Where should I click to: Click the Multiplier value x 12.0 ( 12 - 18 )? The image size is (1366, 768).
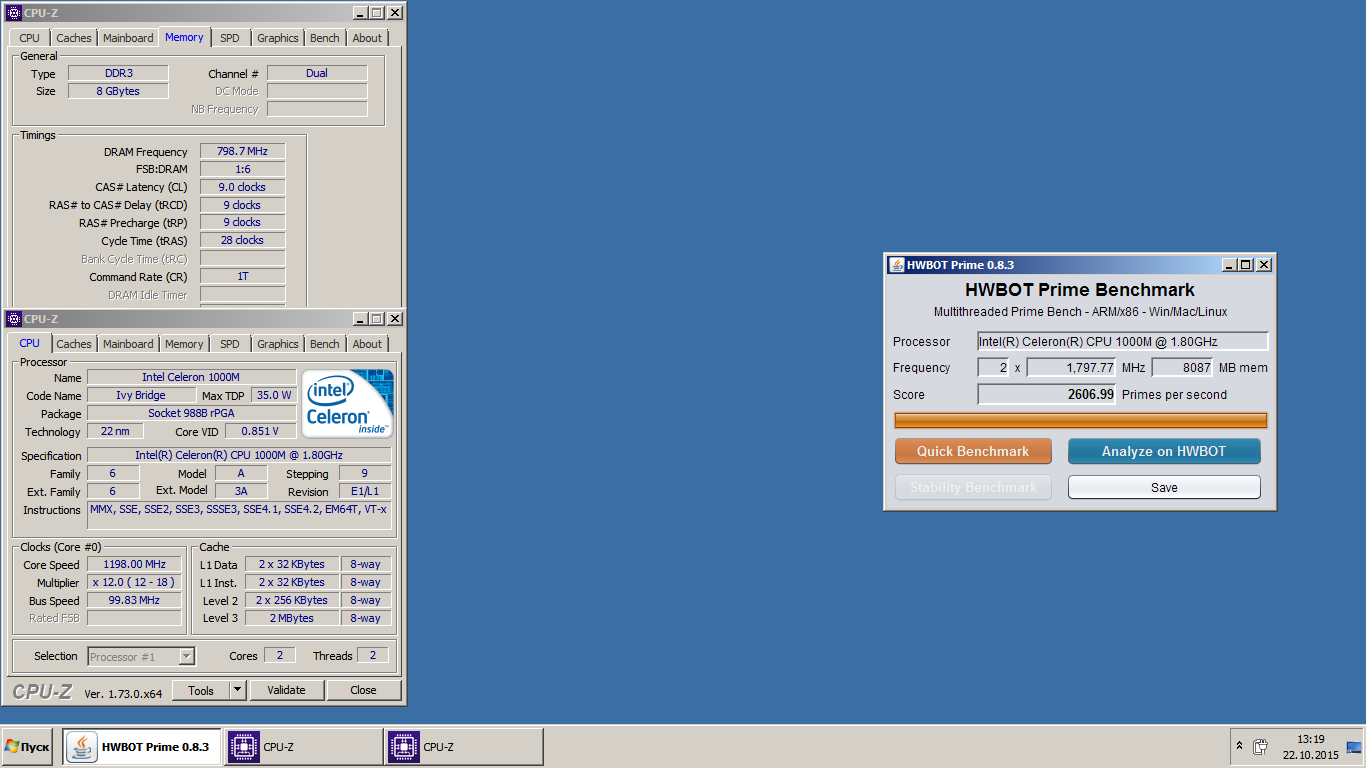[135, 582]
